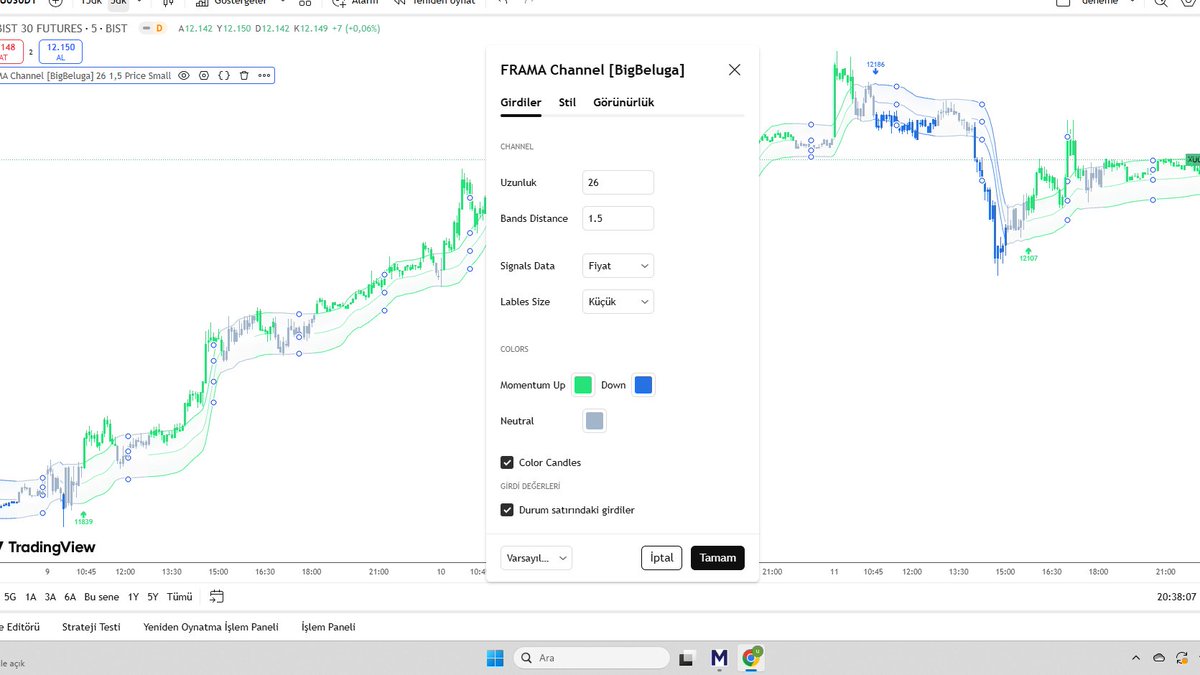Open Task View icon in taskbar
Screen dimensions: 1200x675
[687, 657]
